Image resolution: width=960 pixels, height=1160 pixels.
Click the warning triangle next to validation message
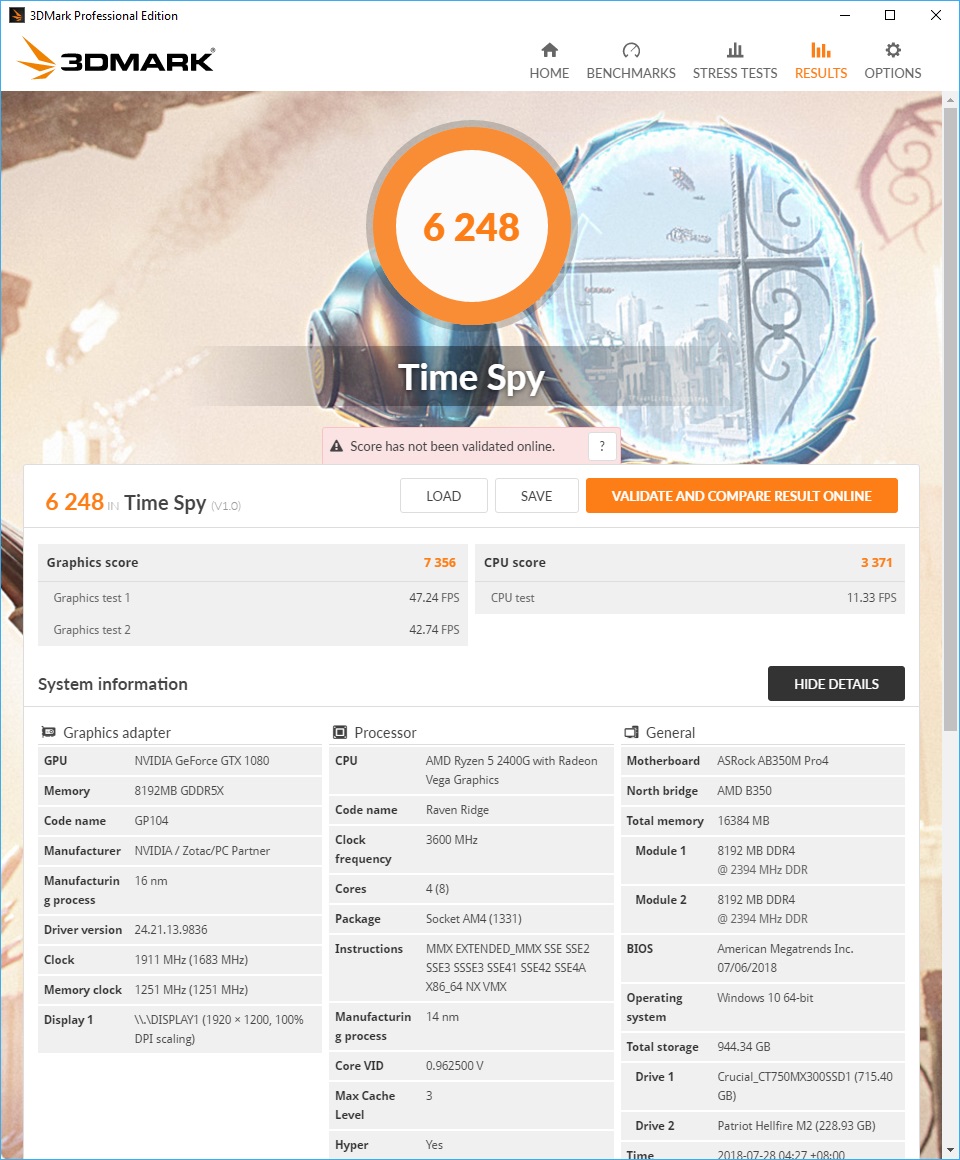pyautogui.click(x=337, y=446)
